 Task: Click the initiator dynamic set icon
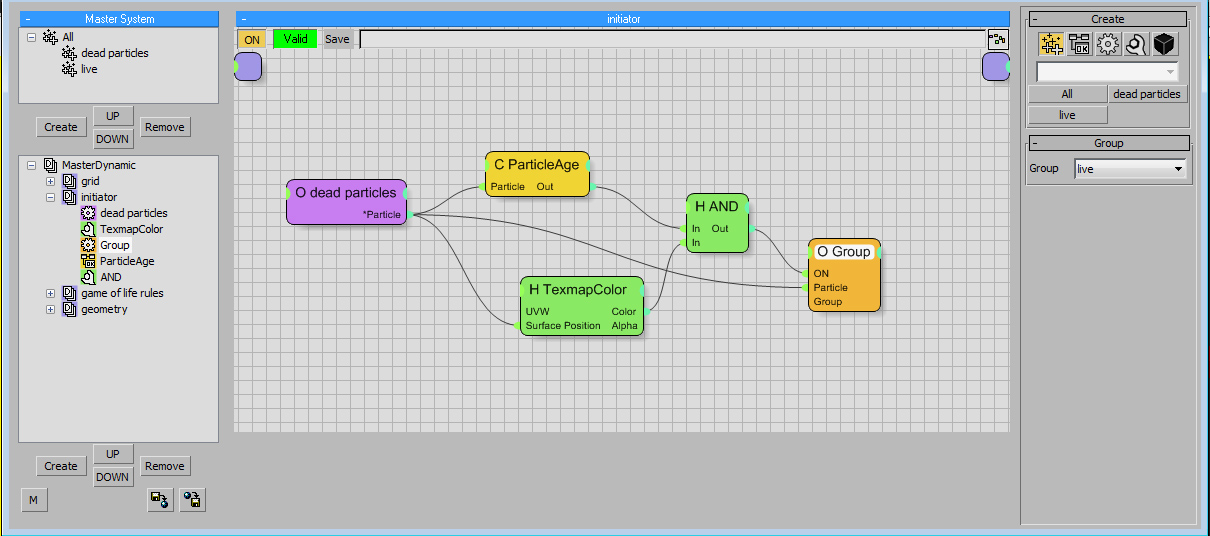[x=70, y=197]
